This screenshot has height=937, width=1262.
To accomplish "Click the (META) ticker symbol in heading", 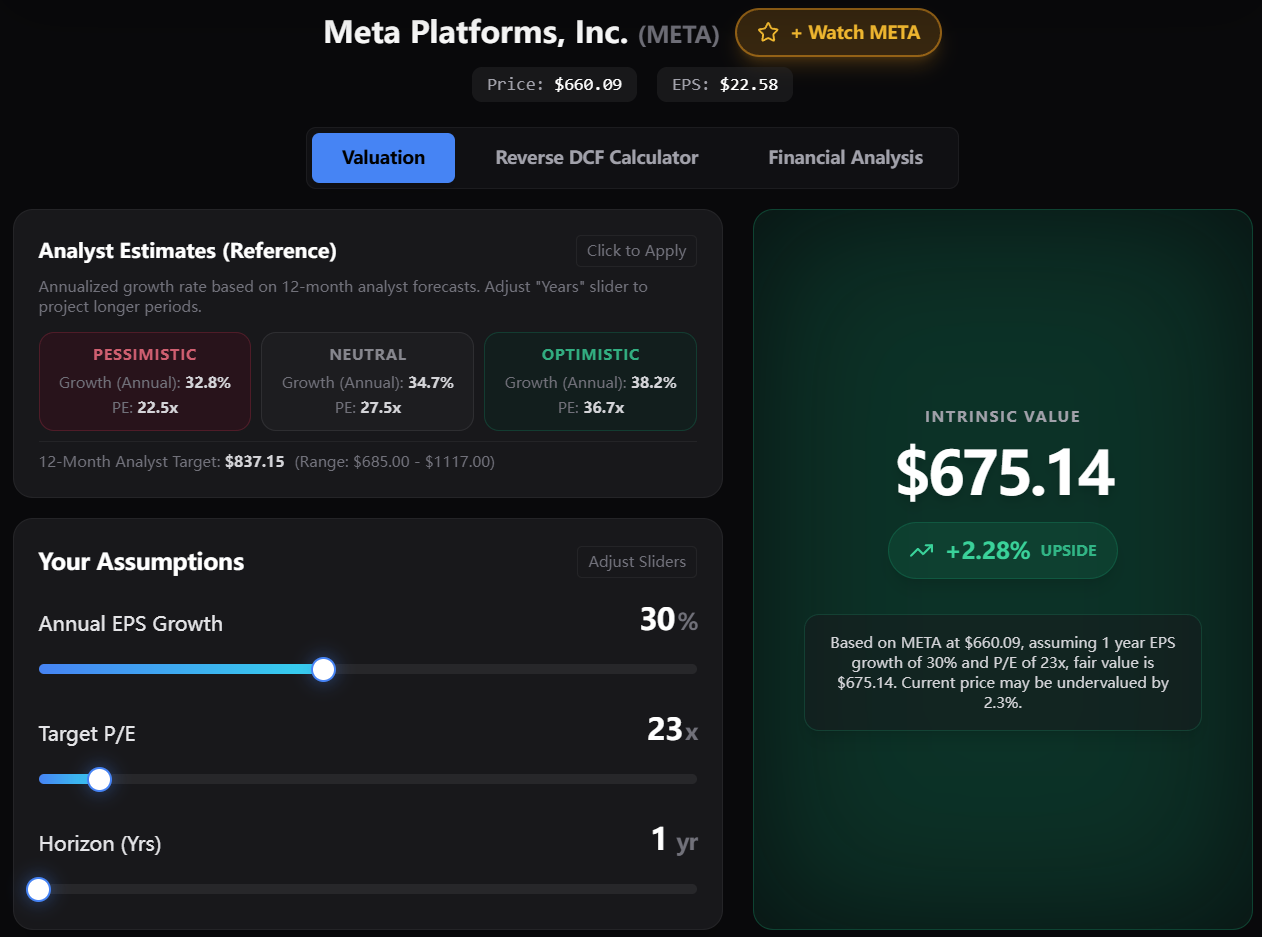I will (679, 35).
